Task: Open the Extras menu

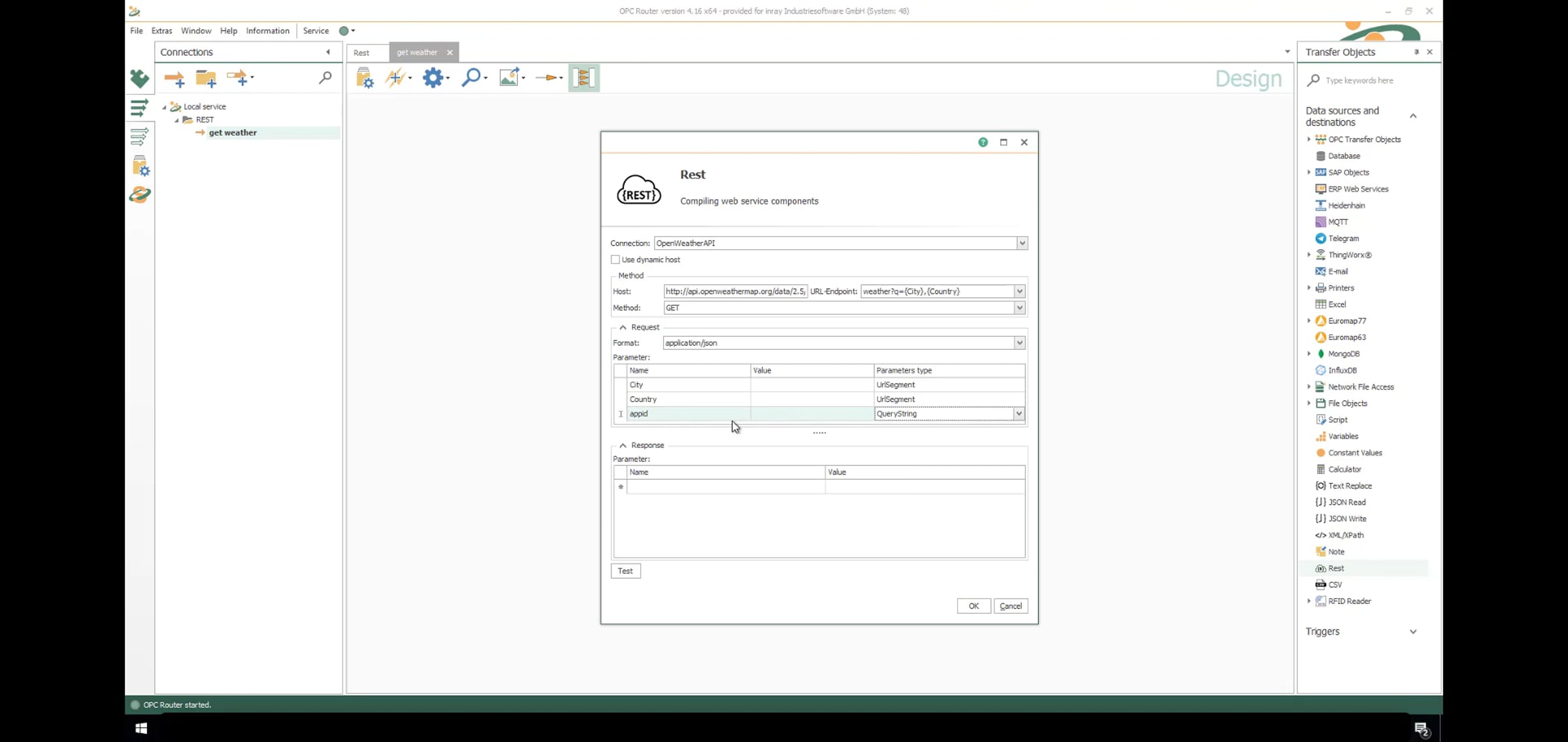Action: [161, 31]
